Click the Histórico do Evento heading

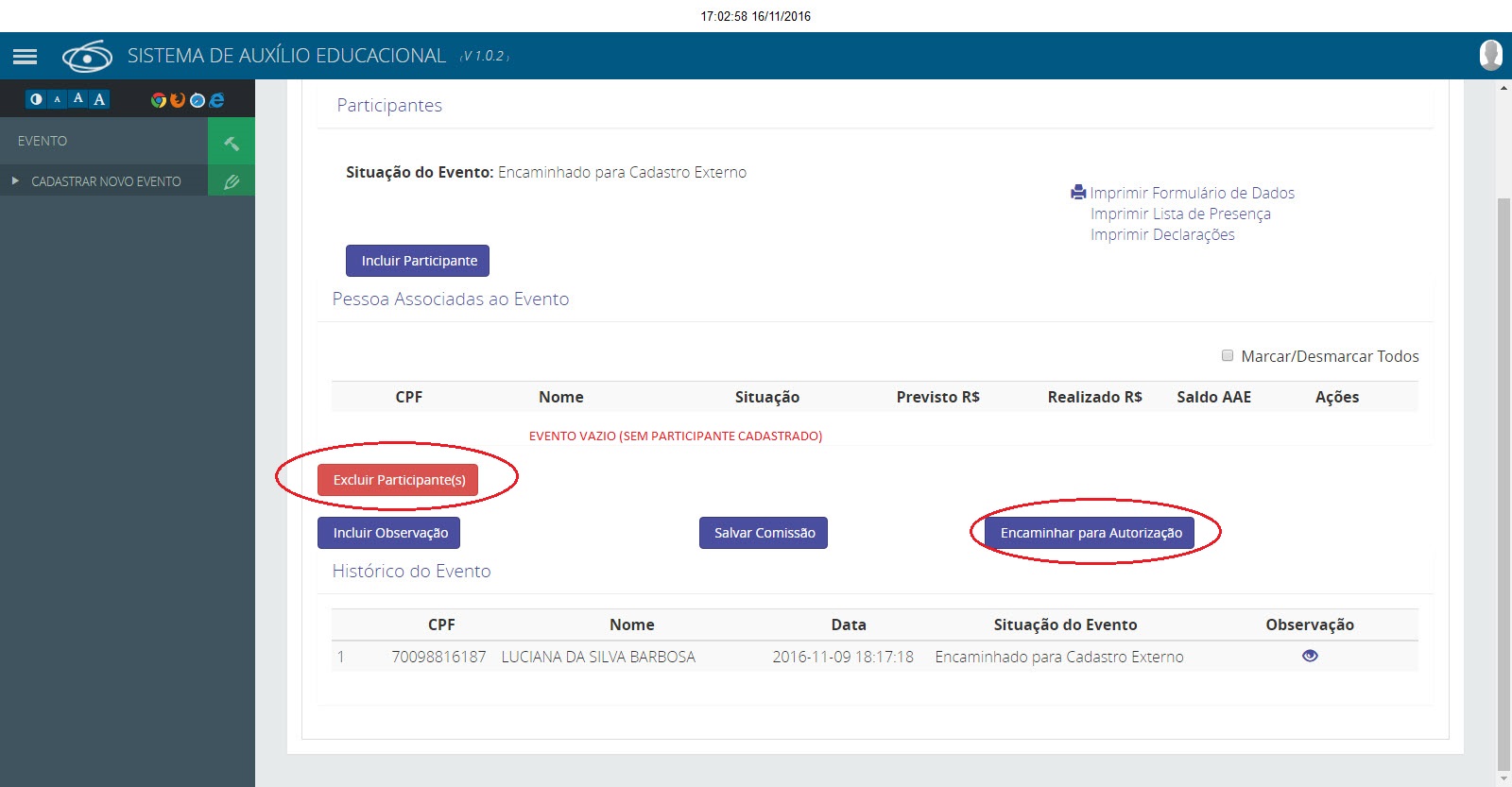411,571
